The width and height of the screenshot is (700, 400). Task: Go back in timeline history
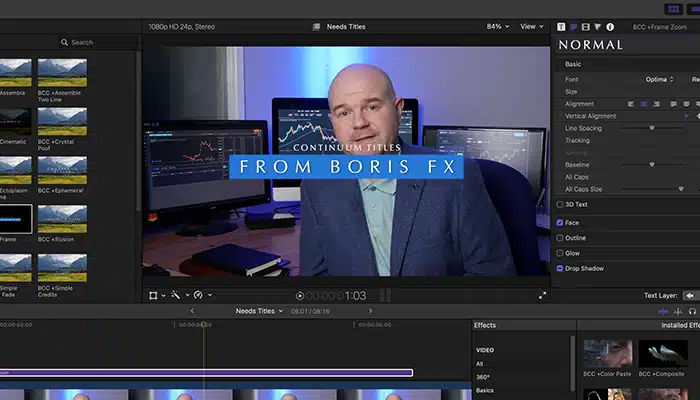pos(192,311)
